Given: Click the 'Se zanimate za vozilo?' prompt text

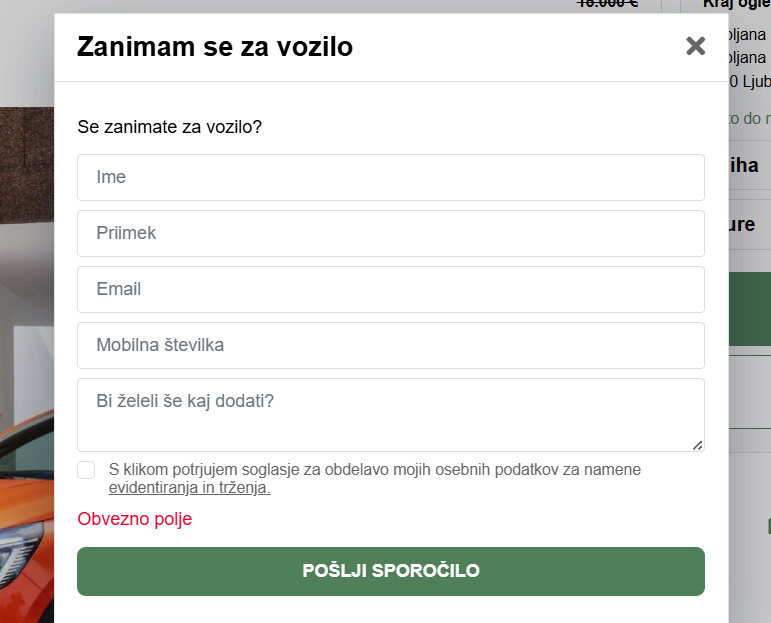Looking at the screenshot, I should click(x=169, y=127).
